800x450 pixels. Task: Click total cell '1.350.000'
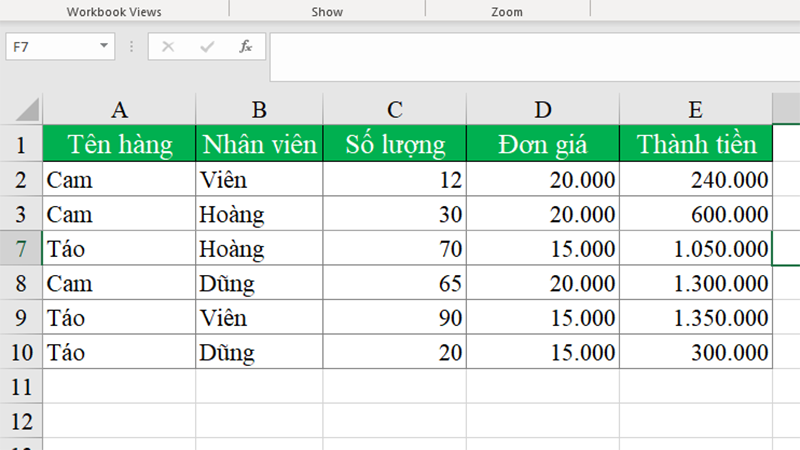[696, 317]
